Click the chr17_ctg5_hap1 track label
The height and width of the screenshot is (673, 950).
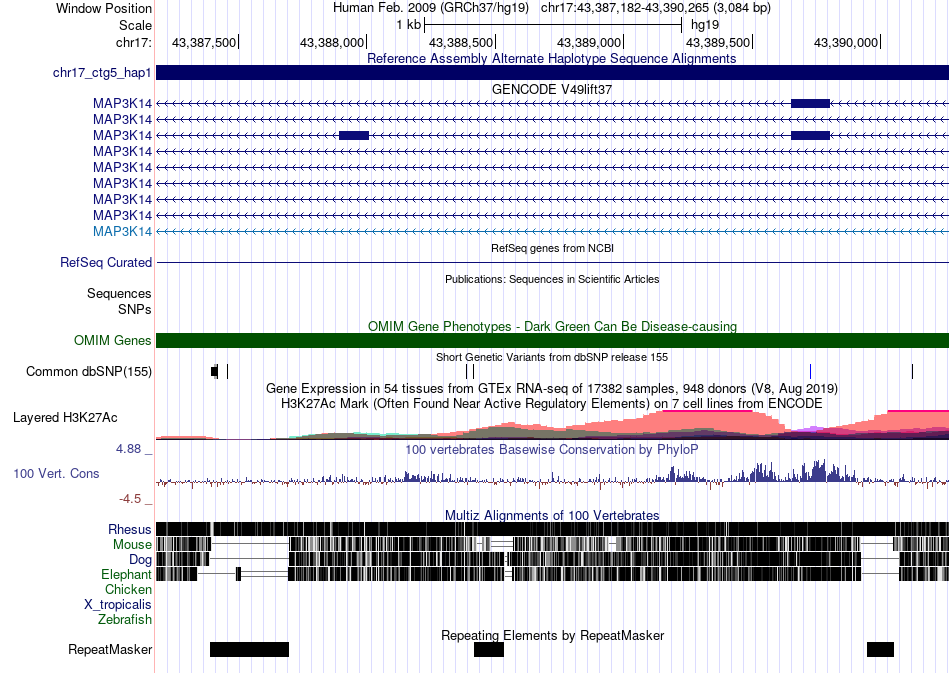102,73
